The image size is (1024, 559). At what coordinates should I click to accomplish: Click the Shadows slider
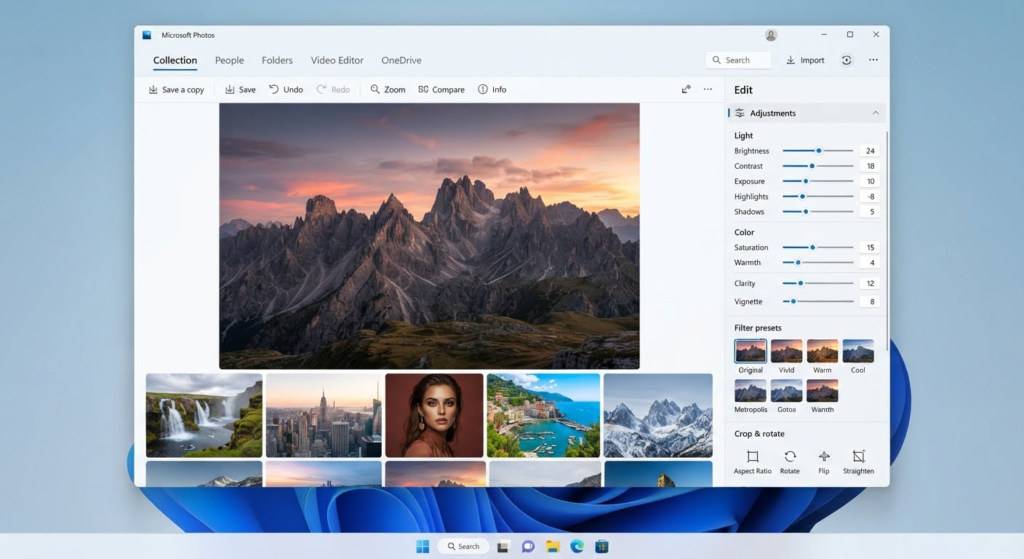pos(818,212)
